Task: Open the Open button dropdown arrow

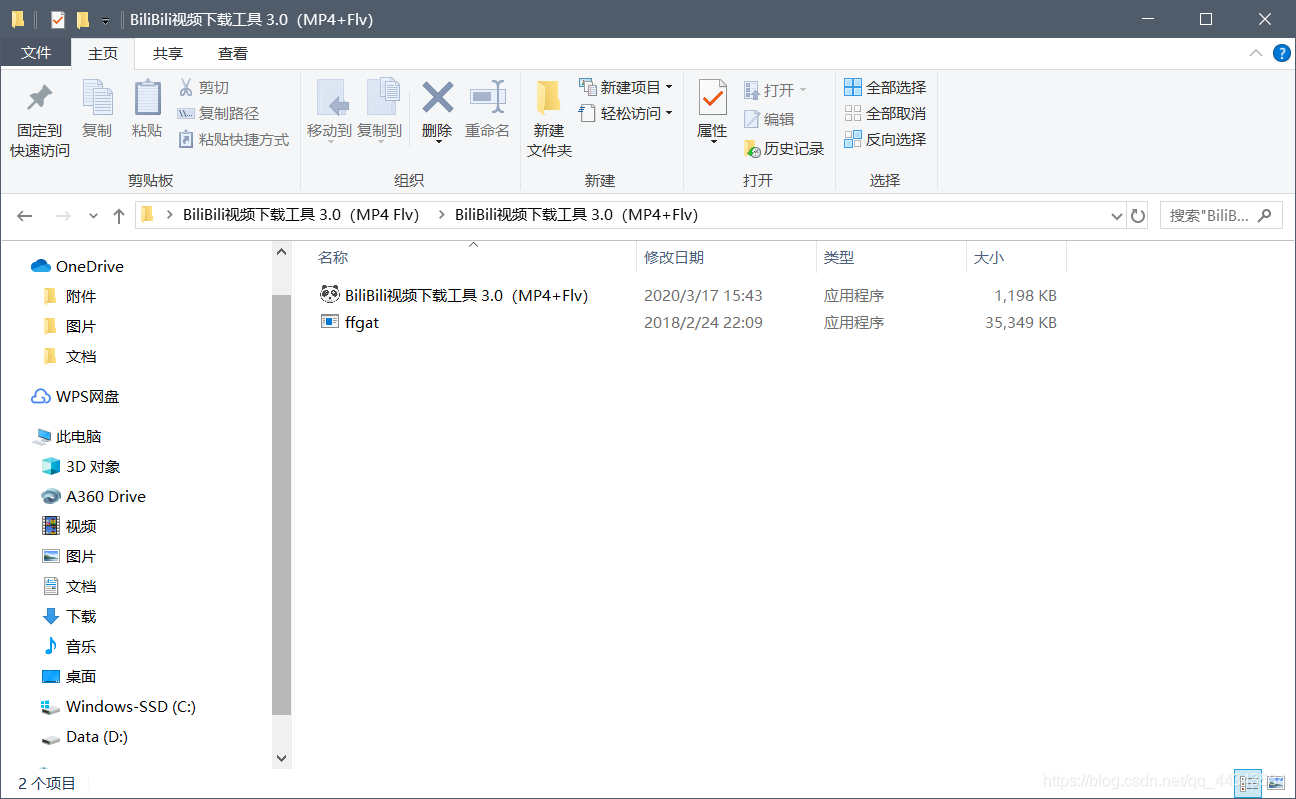Action: click(802, 91)
